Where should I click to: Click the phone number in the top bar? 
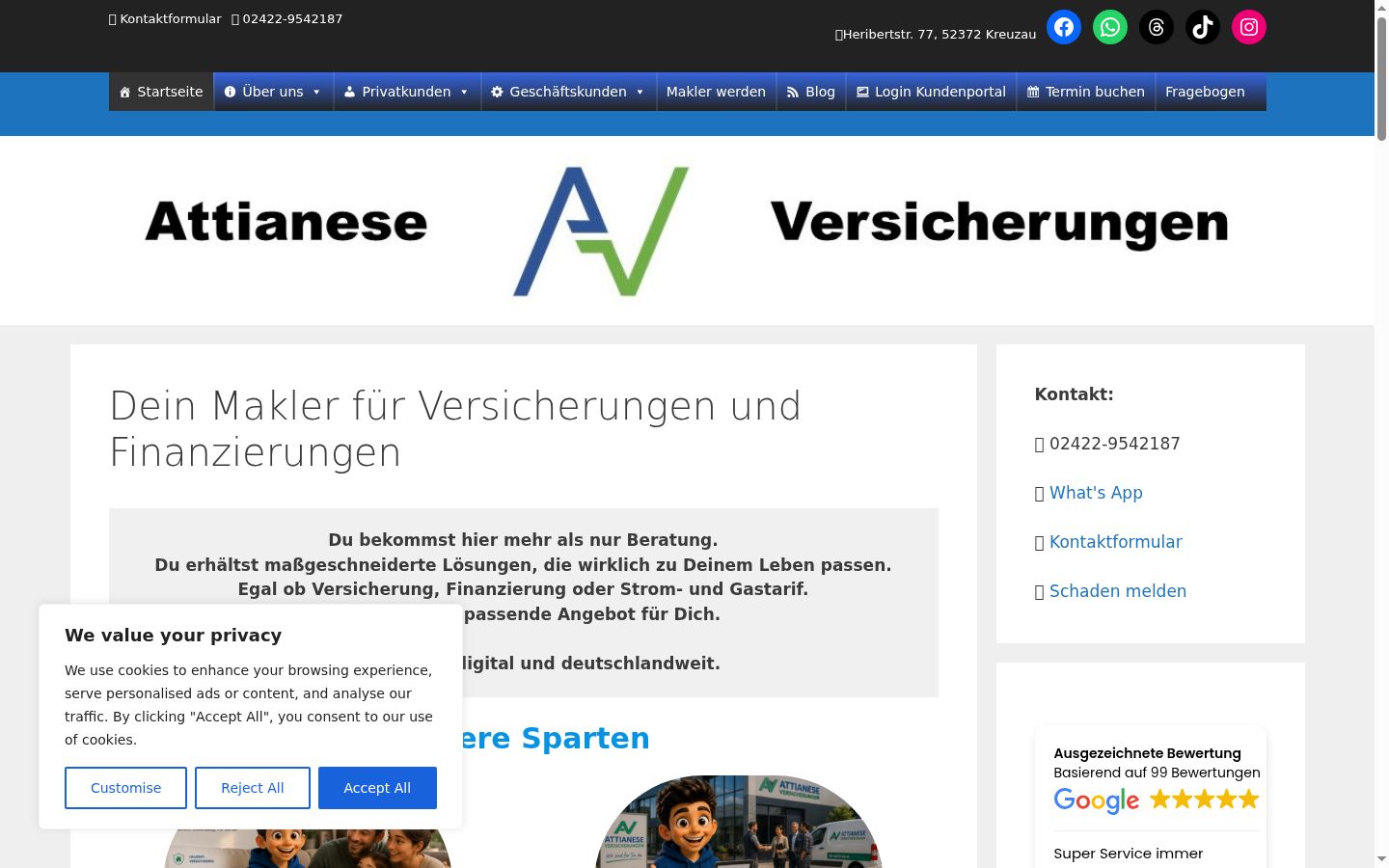click(x=287, y=18)
